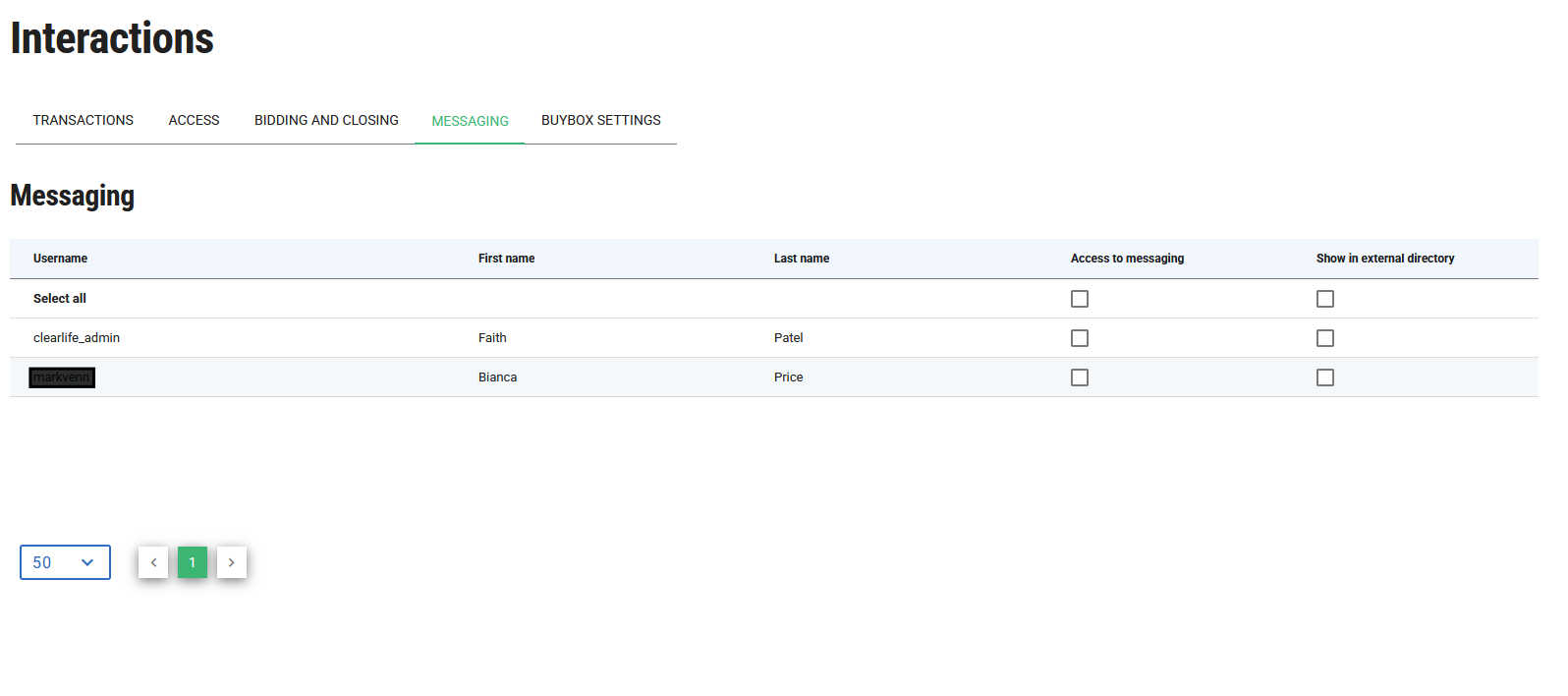
Task: Go to the next page arrow
Action: click(x=232, y=562)
